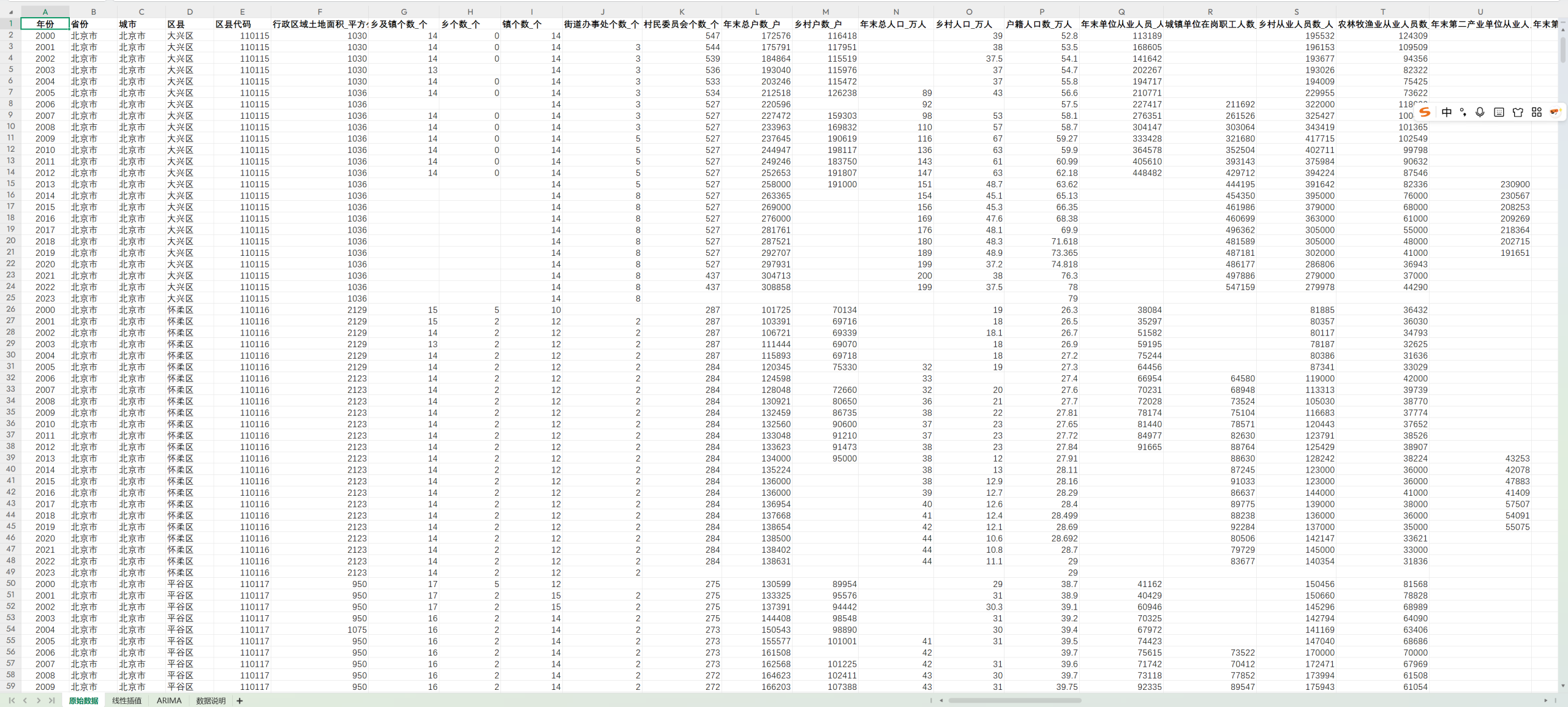
Task: Click the select-all corner triangle
Action: [10, 12]
